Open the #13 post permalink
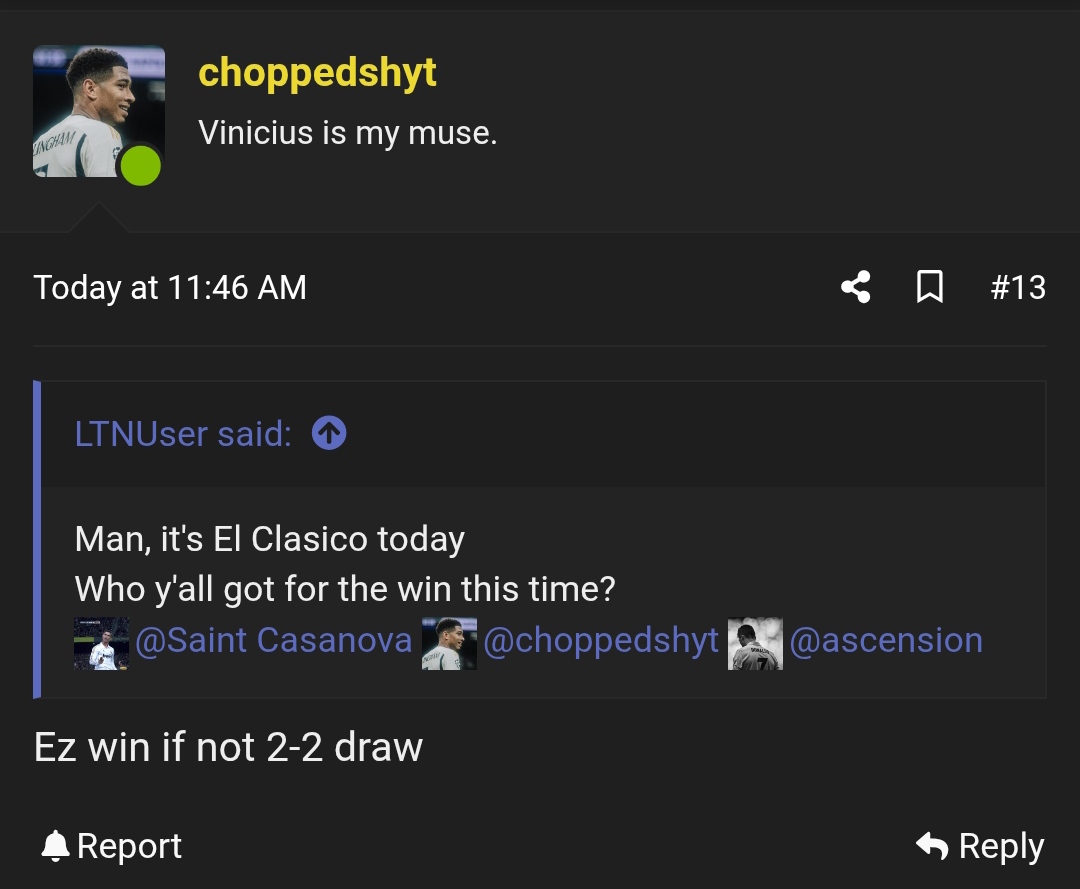 click(1018, 288)
